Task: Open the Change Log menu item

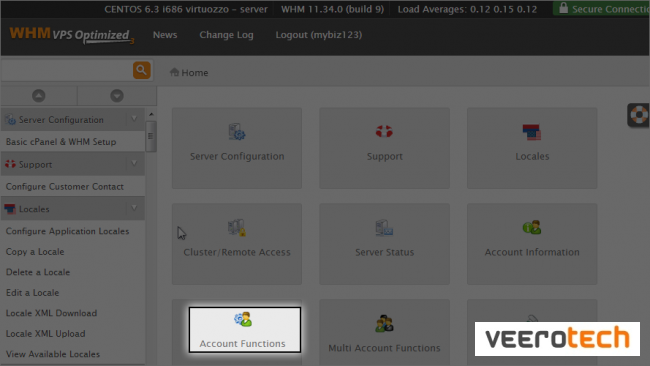Action: (x=226, y=35)
